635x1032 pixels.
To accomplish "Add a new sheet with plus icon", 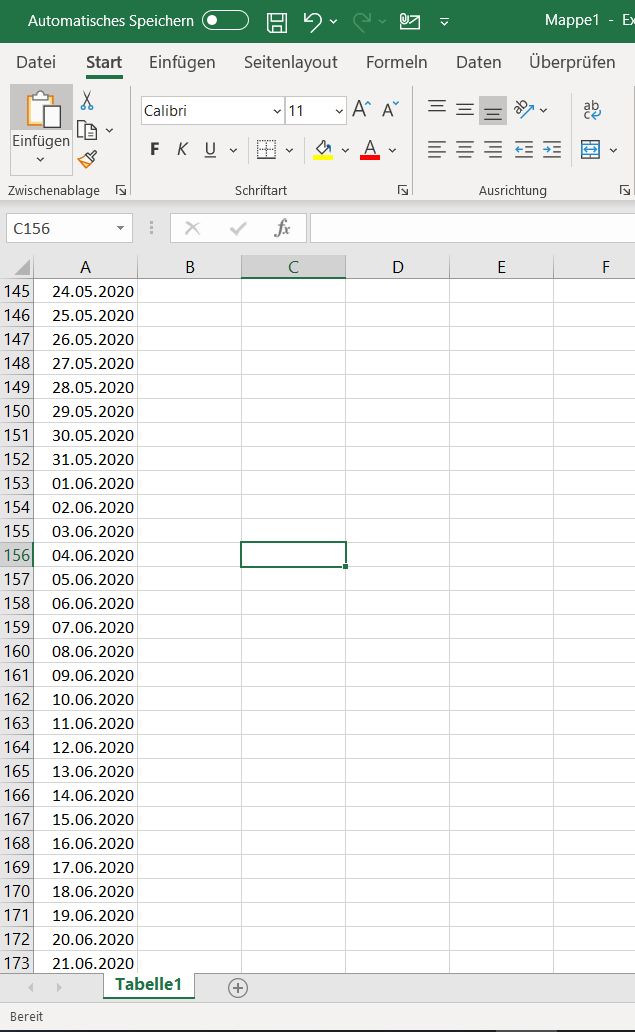I will pos(238,988).
